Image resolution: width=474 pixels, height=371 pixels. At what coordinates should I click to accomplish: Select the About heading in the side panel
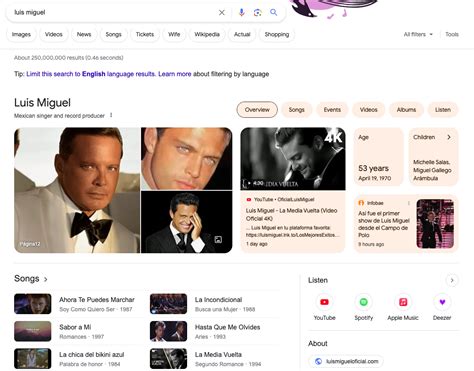coord(318,343)
